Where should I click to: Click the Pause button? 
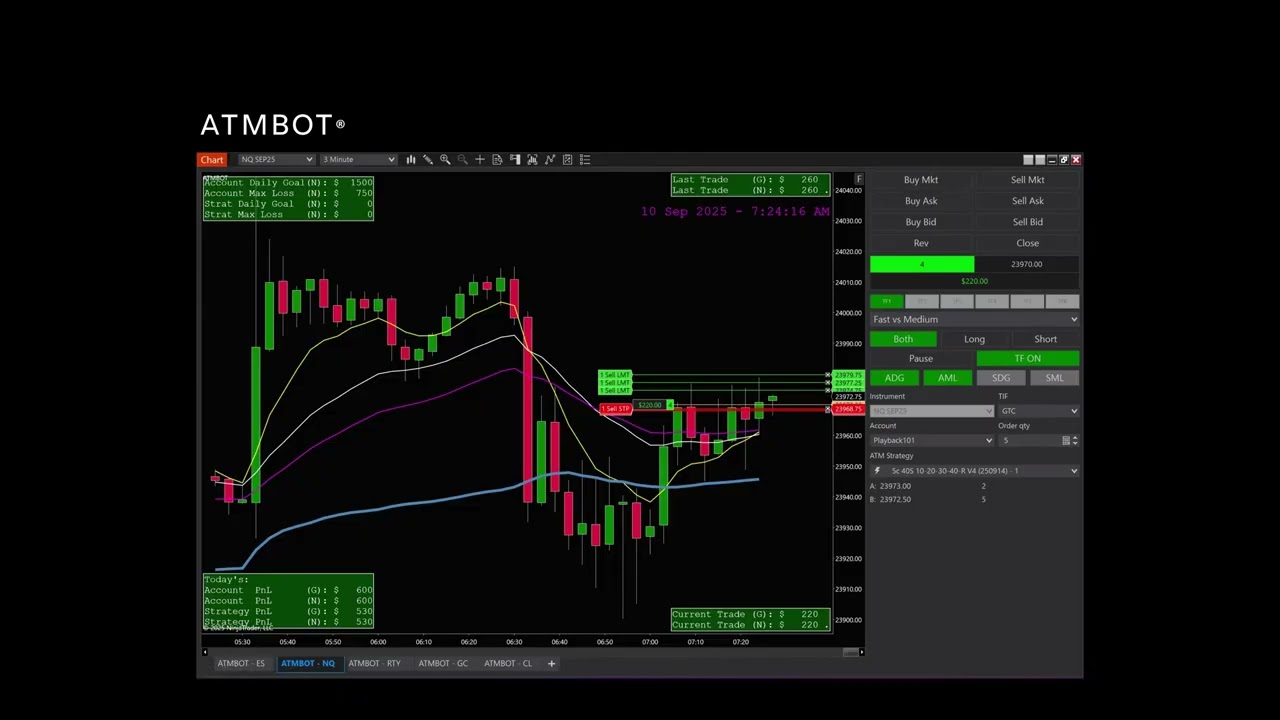921,358
